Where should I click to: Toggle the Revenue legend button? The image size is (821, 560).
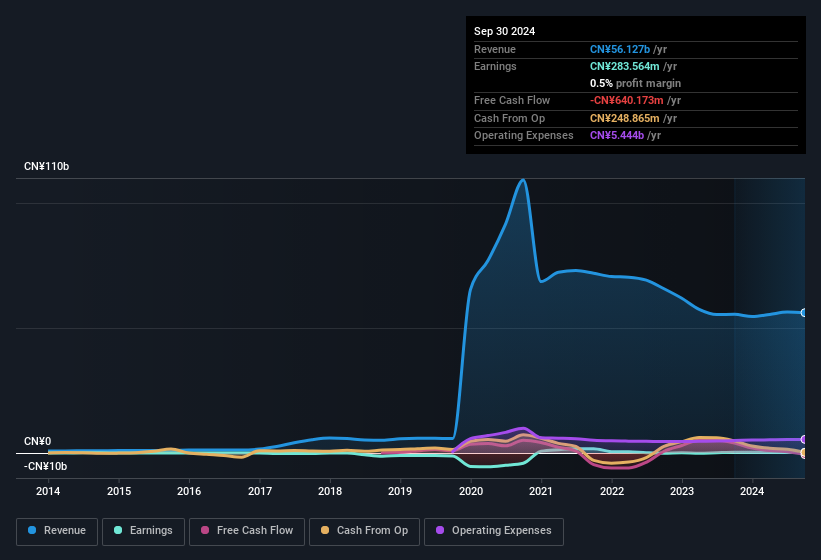57,531
